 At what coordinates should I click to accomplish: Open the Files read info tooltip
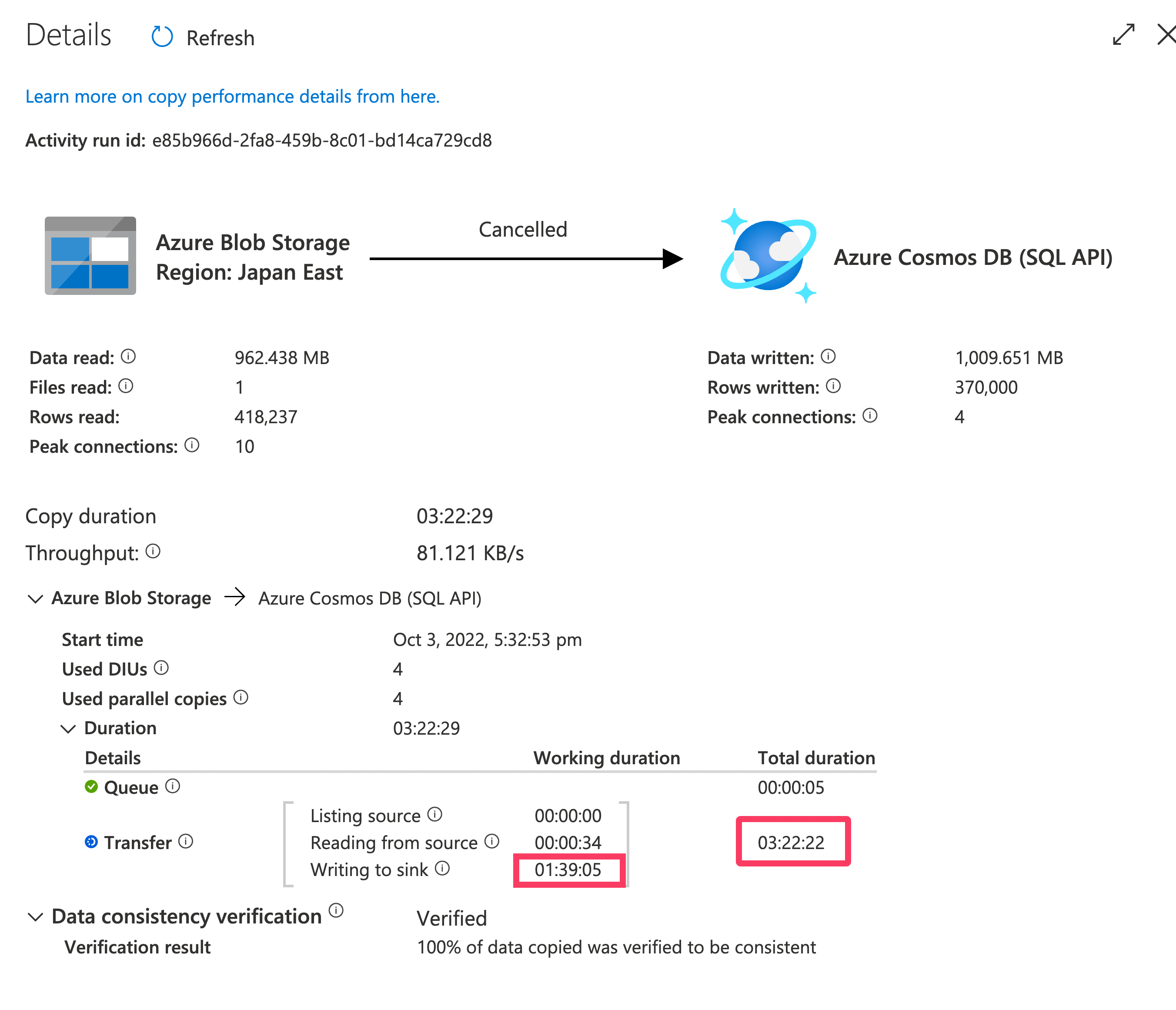127,386
